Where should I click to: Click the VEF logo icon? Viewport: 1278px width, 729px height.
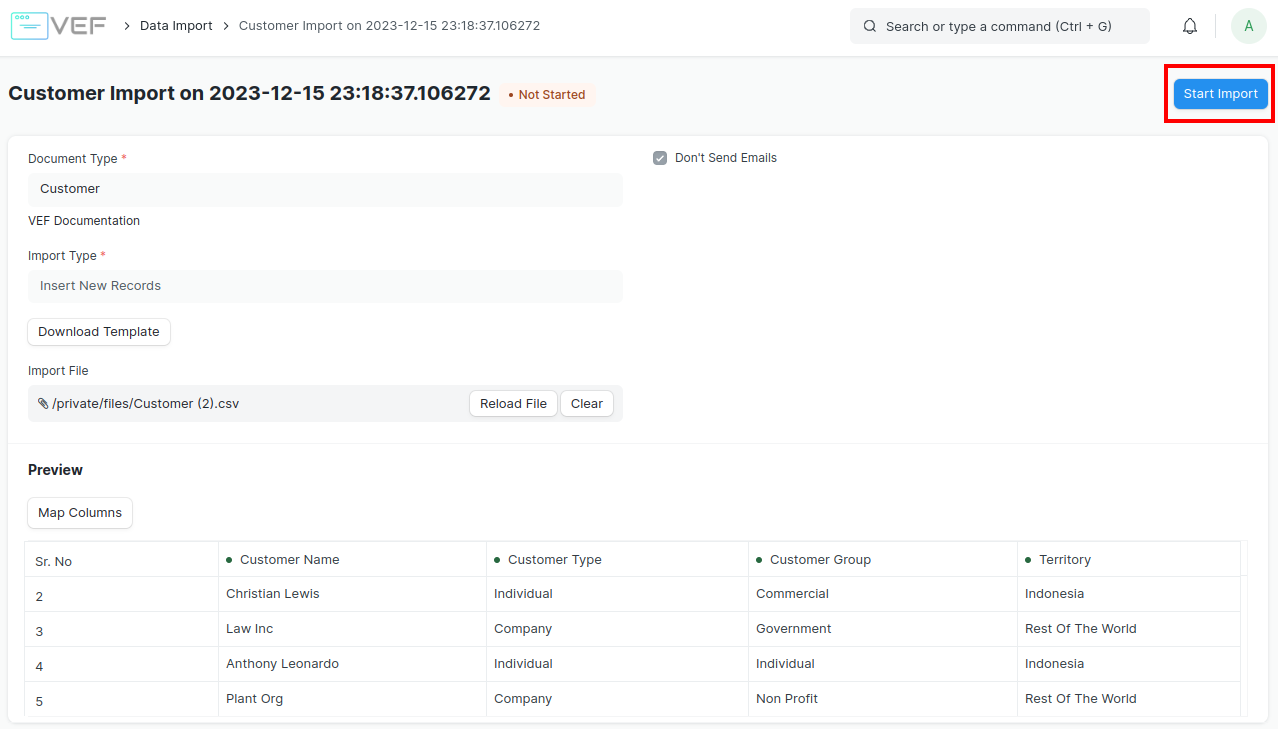(58, 26)
